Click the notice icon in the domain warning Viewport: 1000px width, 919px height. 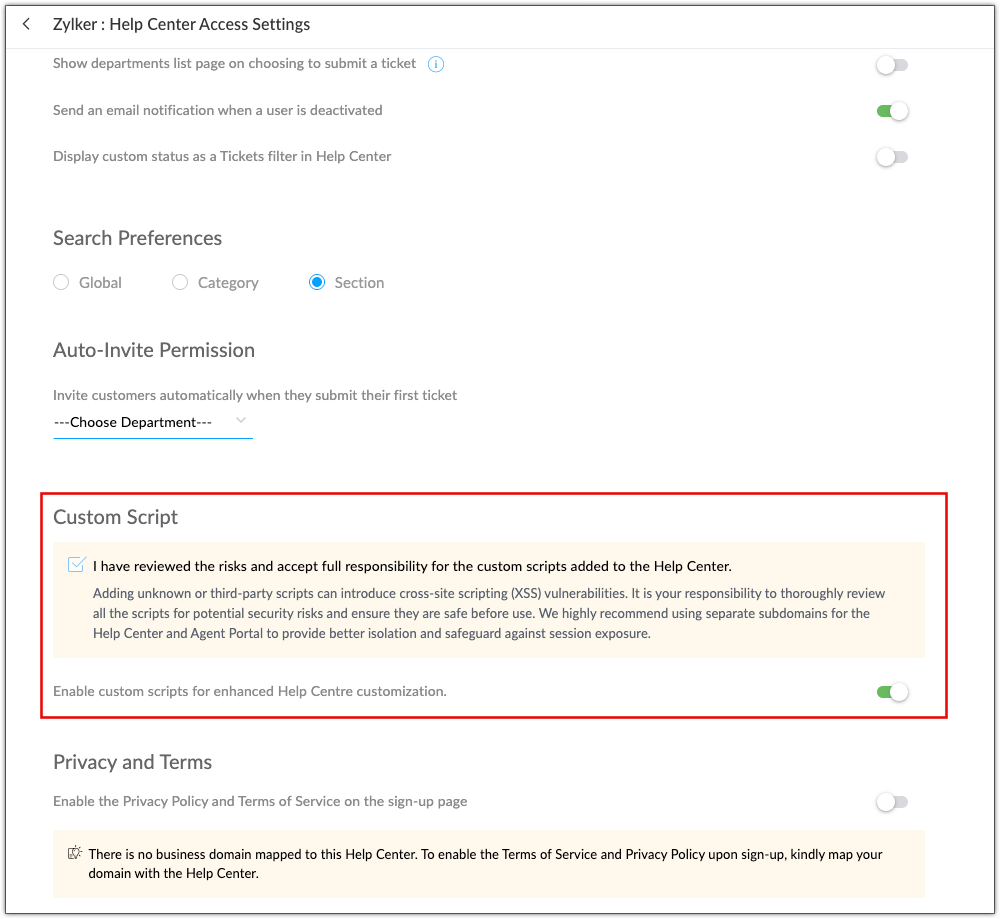tap(74, 854)
